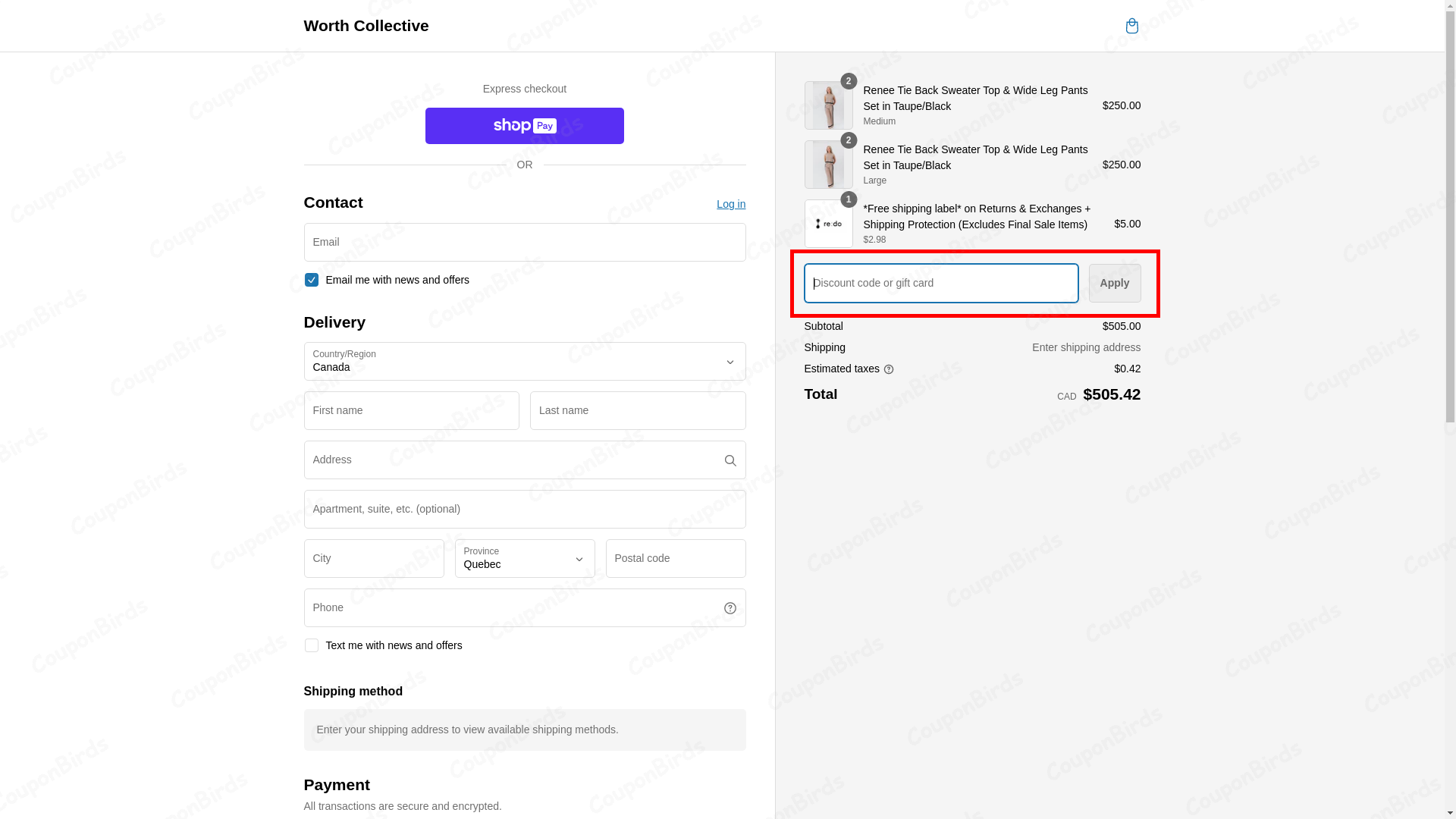The width and height of the screenshot is (1456, 819).
Task: Click the discount code input field
Action: (940, 283)
